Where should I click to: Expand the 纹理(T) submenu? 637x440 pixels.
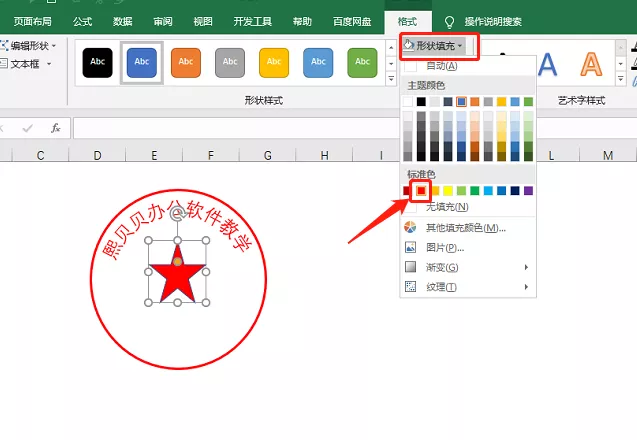[x=468, y=287]
